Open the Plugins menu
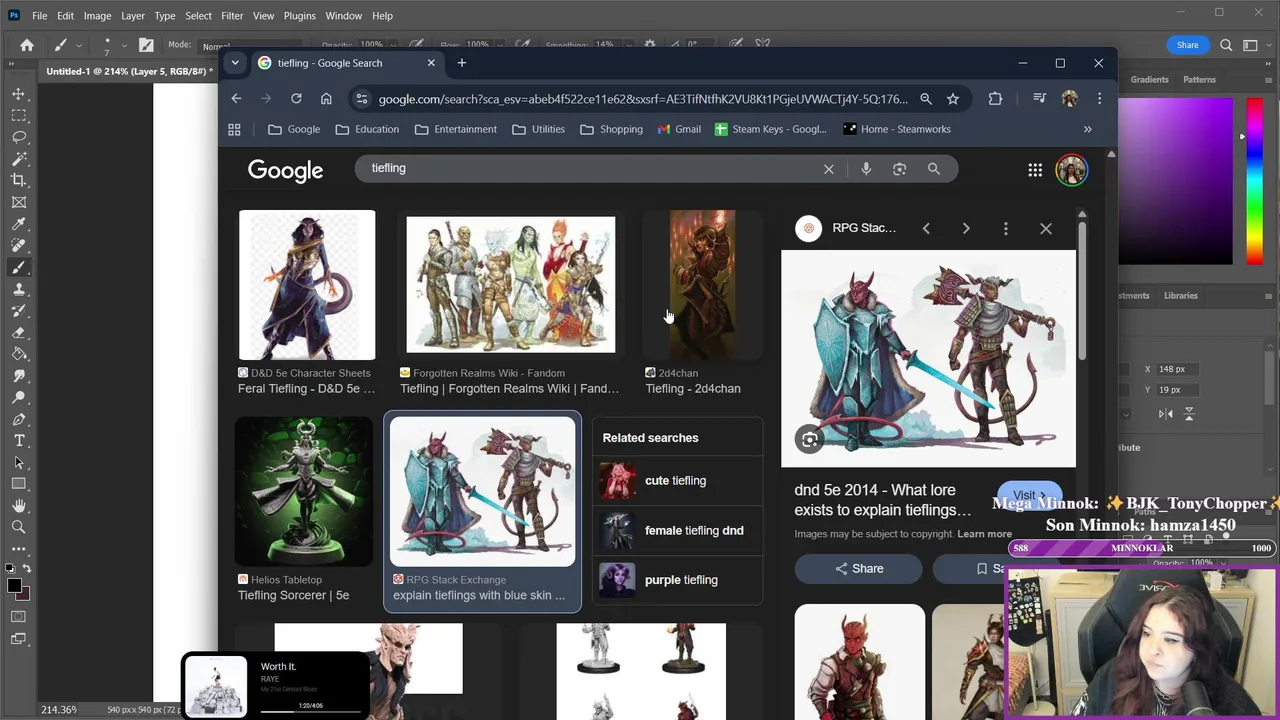Screen dimensions: 1280x720 pyautogui.click(x=299, y=16)
